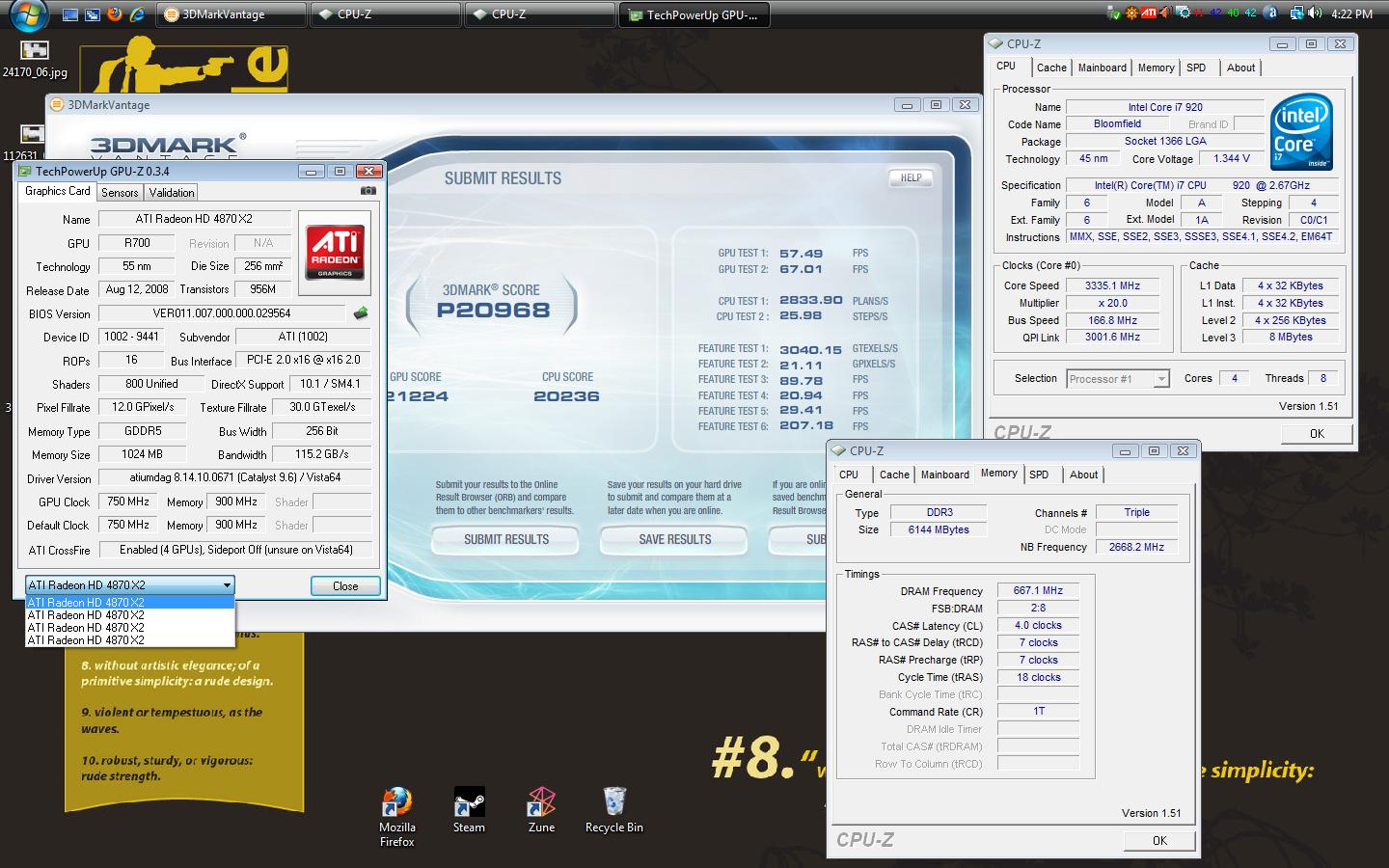Click SAVE RESULTS in 3DMark Vantage
Viewport: 1389px width, 868px height.
pyautogui.click(x=674, y=540)
